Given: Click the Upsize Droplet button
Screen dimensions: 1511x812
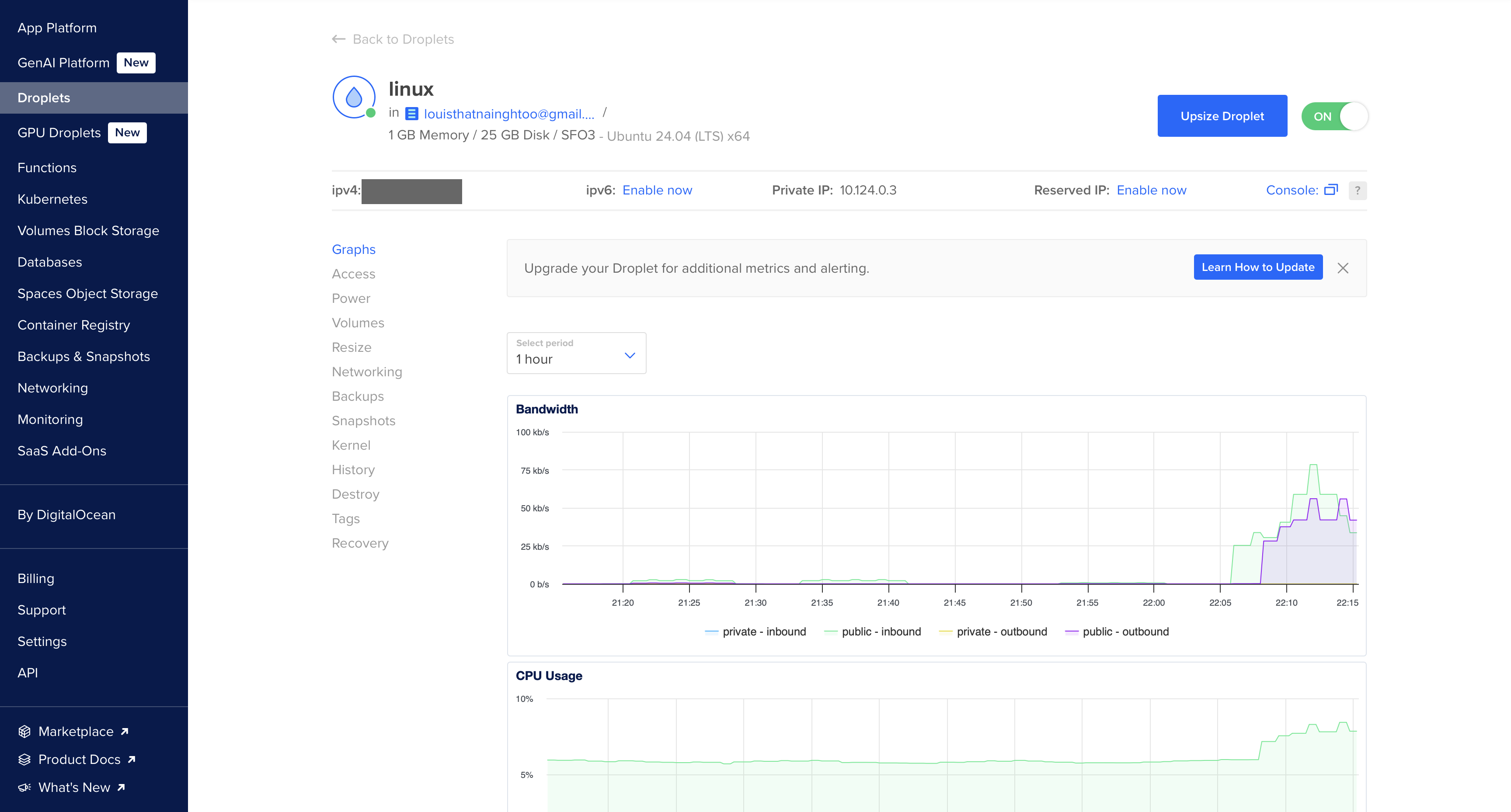Looking at the screenshot, I should point(1222,116).
